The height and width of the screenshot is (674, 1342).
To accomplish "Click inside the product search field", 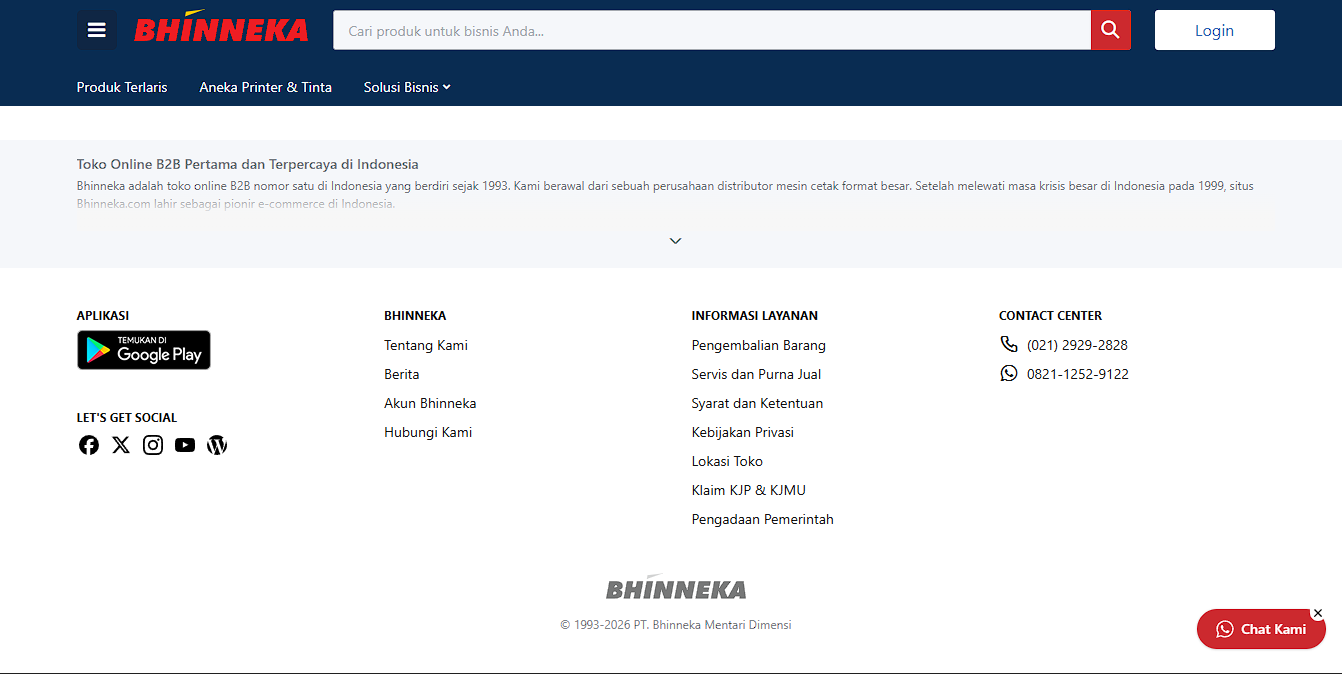I will point(700,29).
